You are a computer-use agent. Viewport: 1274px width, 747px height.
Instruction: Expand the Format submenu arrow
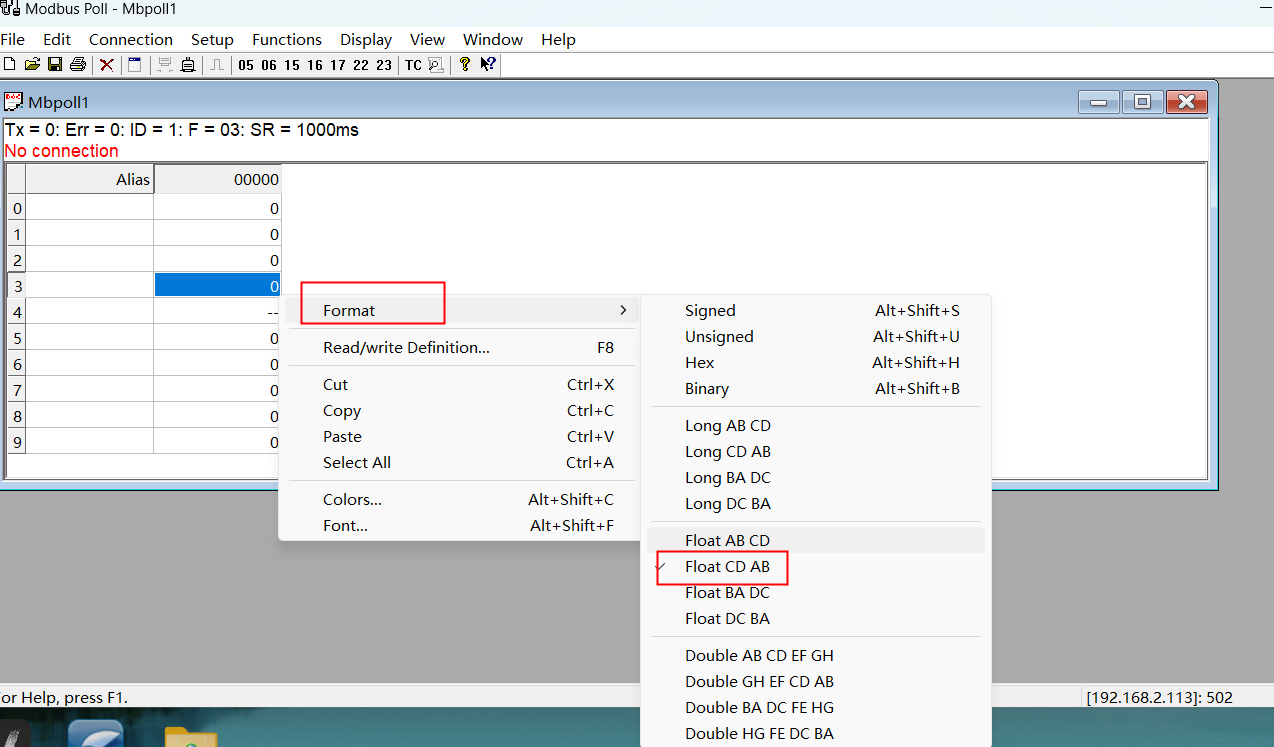click(x=623, y=311)
